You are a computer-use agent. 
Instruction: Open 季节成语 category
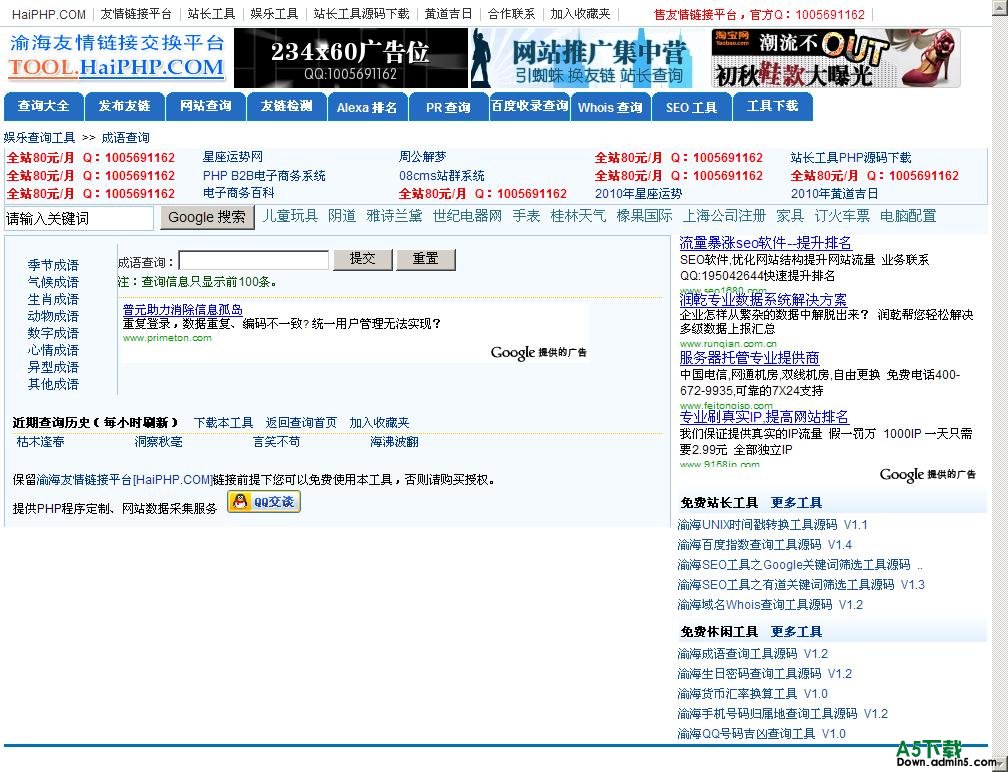click(53, 265)
